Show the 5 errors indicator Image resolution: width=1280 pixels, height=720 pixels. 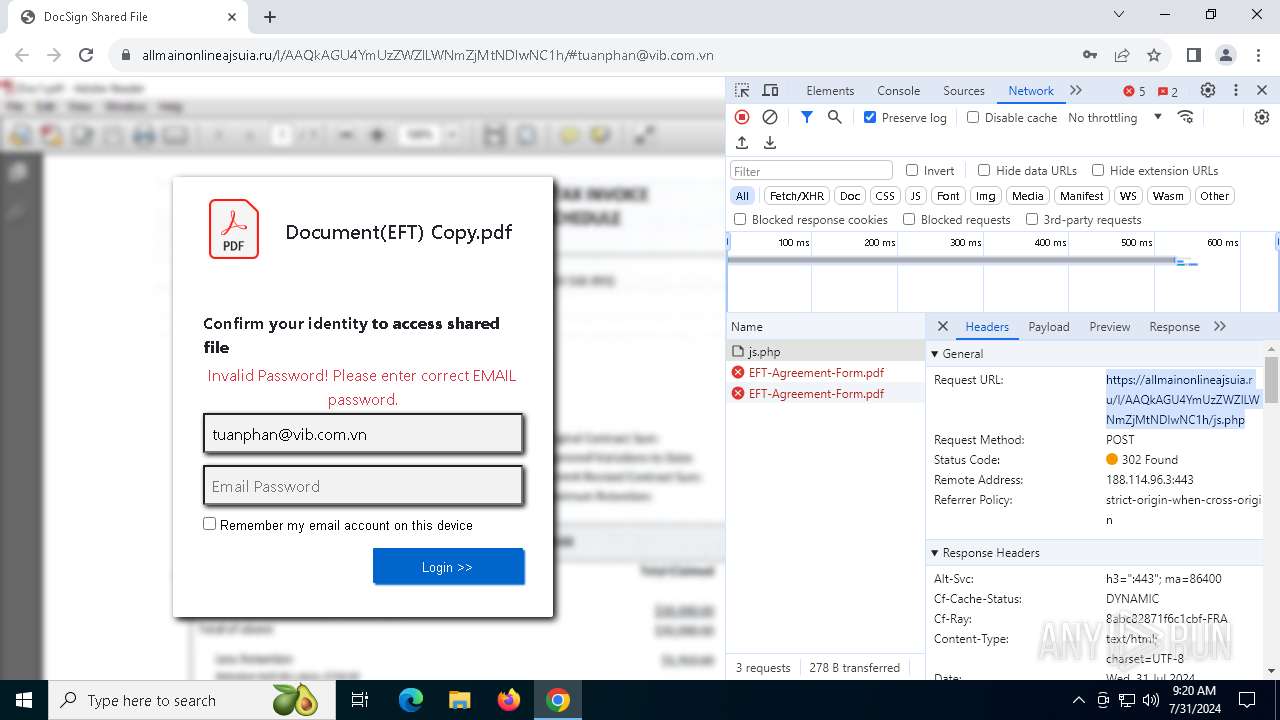[1134, 91]
